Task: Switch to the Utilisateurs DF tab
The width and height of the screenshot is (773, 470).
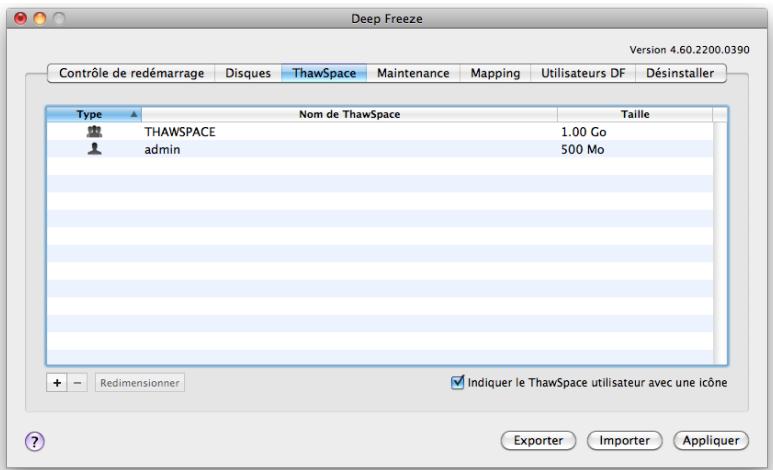Action: tap(583, 73)
